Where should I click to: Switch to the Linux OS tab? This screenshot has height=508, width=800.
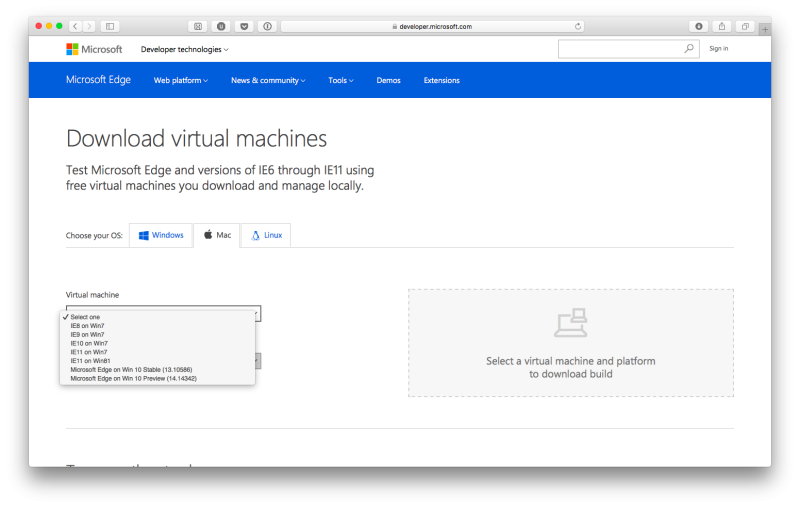pyautogui.click(x=266, y=235)
